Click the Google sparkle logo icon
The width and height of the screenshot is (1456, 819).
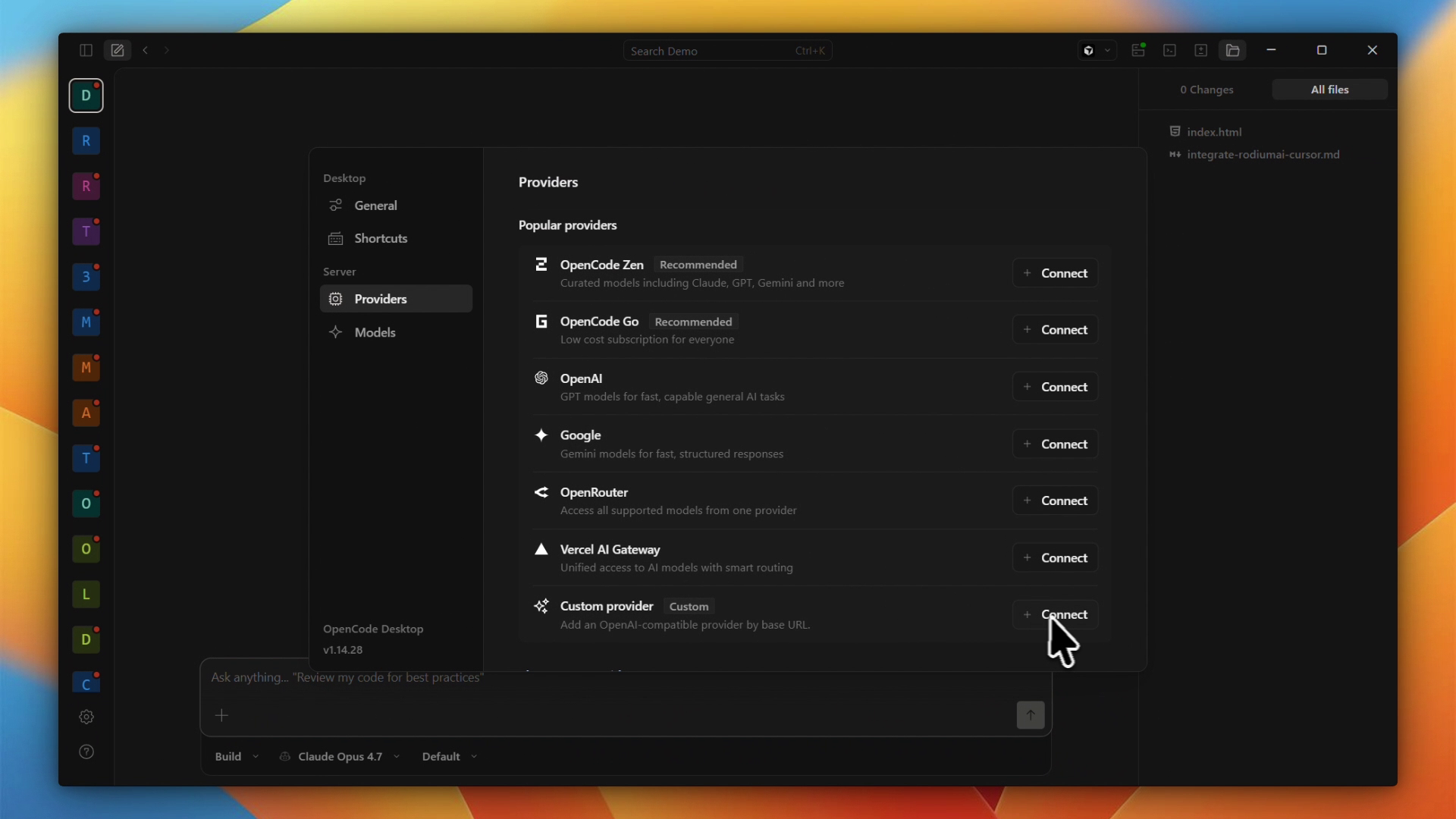click(541, 435)
